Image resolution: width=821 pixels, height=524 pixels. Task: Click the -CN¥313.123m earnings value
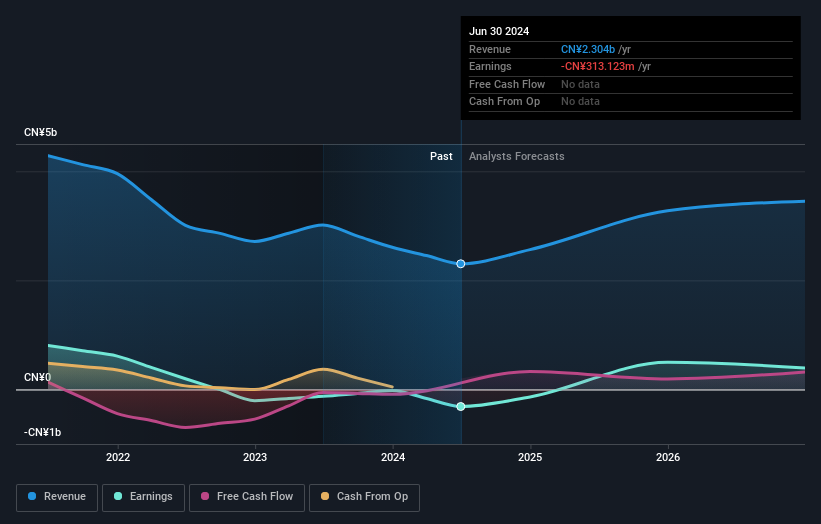[x=597, y=66]
